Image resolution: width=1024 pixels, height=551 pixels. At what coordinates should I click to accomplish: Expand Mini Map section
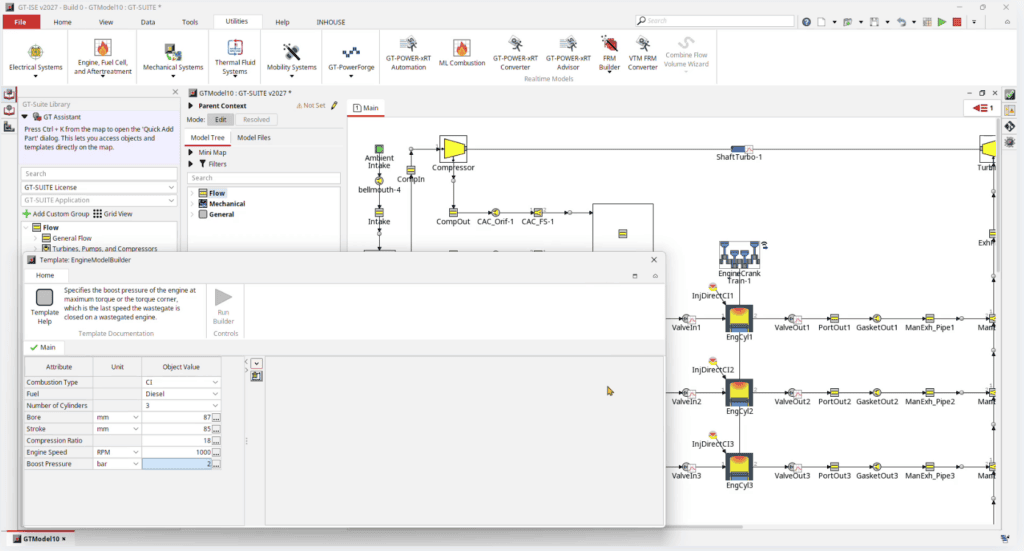191,152
